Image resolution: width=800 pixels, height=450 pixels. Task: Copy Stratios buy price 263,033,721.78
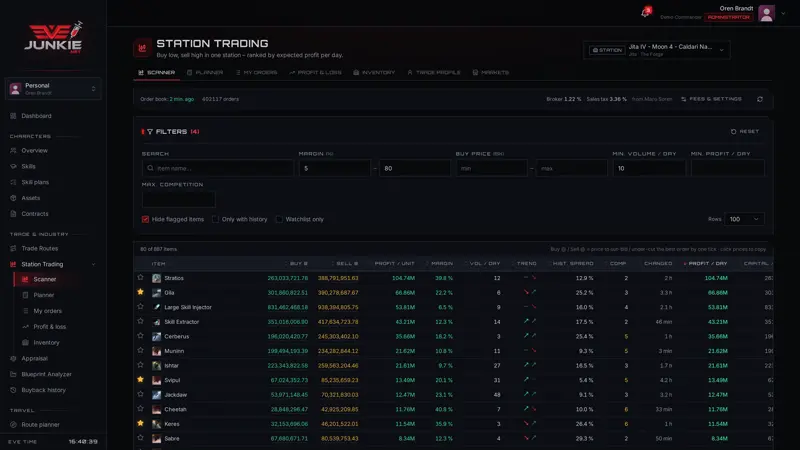pos(288,278)
